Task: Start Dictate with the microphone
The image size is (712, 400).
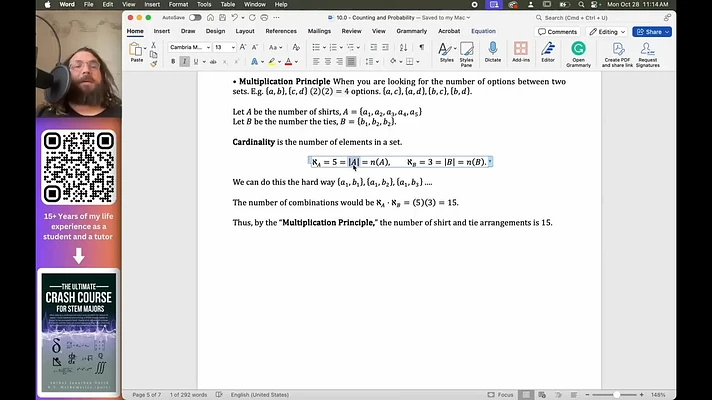Action: tap(493, 52)
